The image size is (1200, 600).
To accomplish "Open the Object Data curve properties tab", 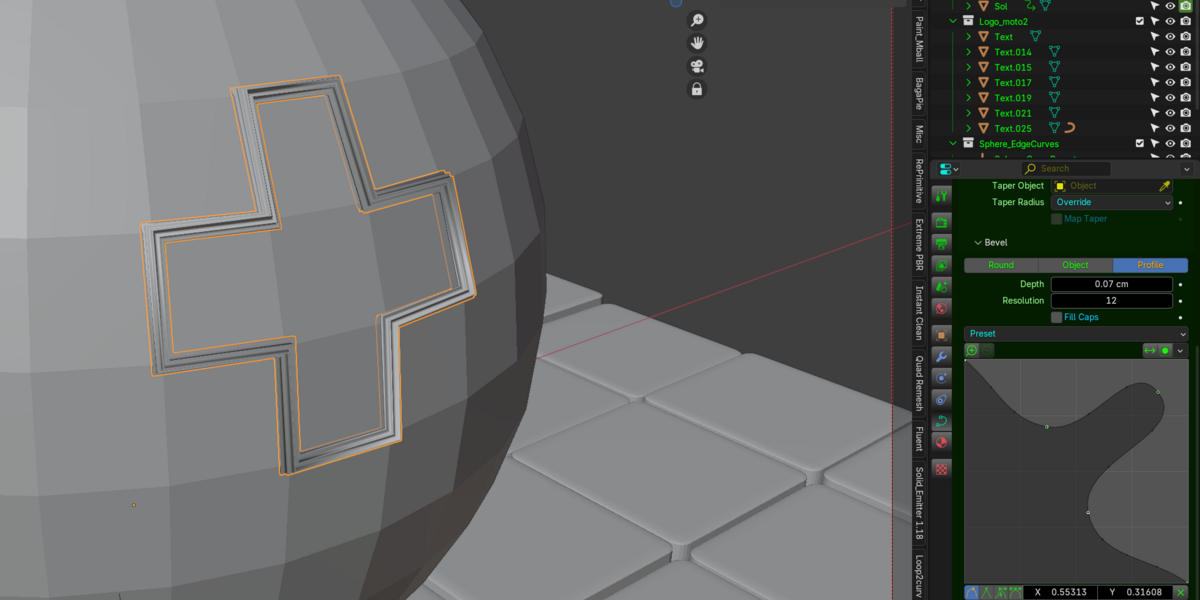I will (941, 421).
